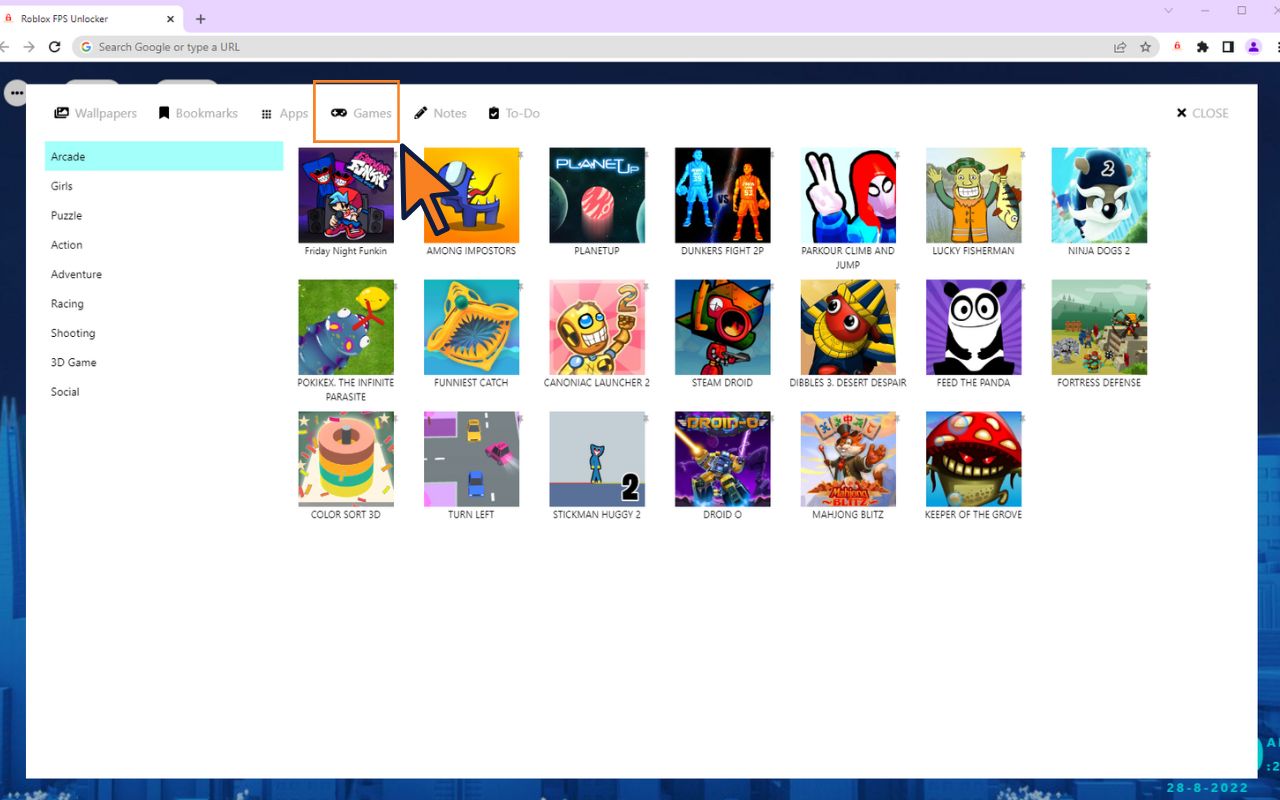Select the Arcade category
This screenshot has width=1280, height=800.
coord(164,156)
